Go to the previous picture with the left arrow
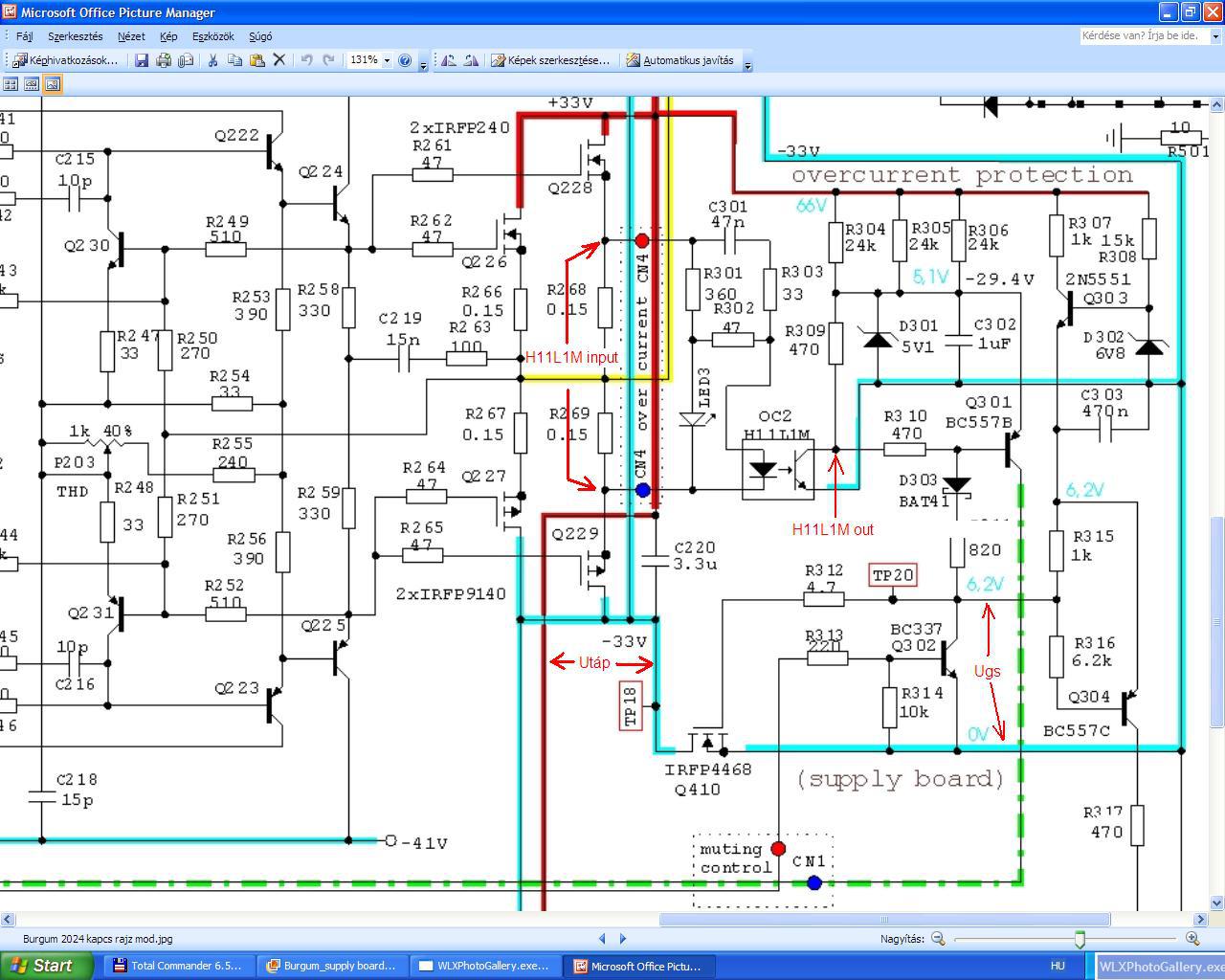Image resolution: width=1225 pixels, height=980 pixels. [x=602, y=939]
